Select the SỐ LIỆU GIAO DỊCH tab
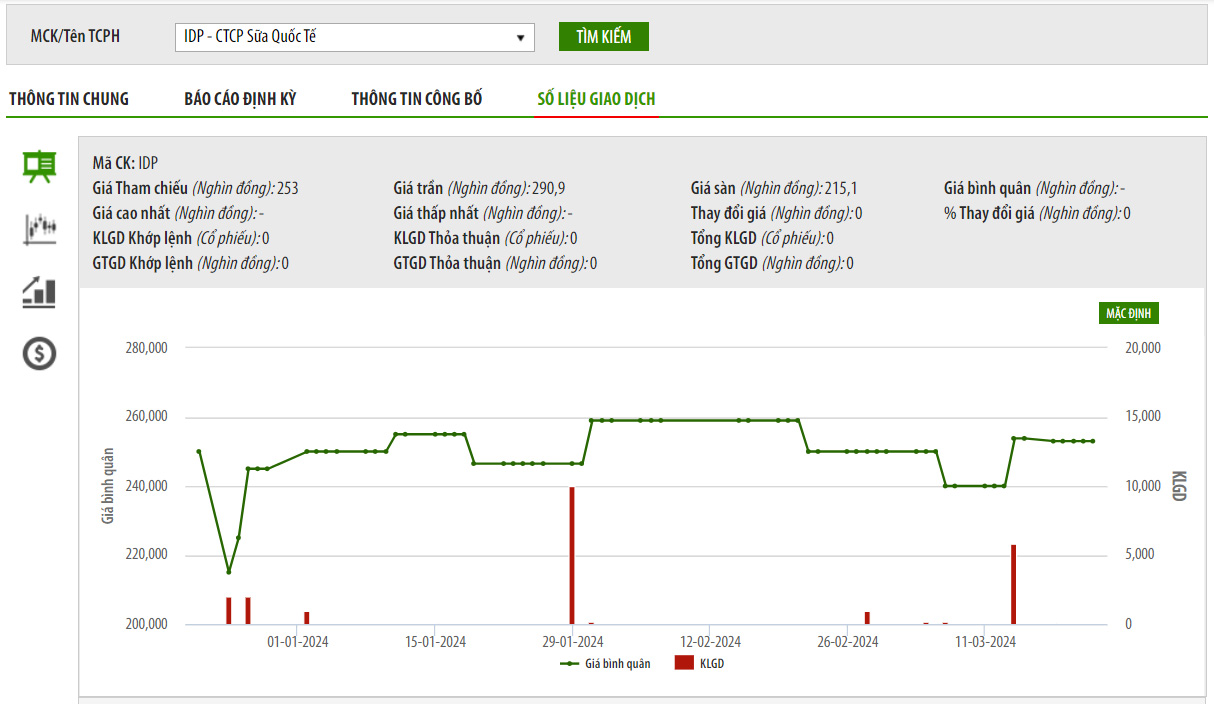Image resolution: width=1214 pixels, height=704 pixels. click(x=596, y=99)
